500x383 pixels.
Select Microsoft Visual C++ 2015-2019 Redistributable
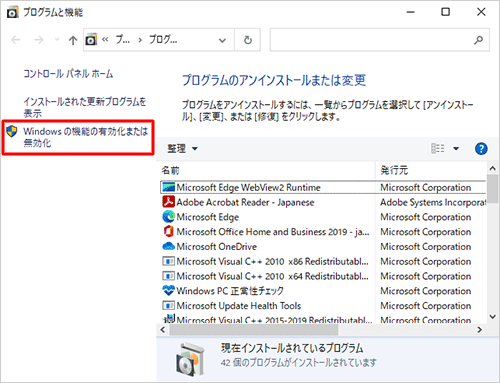274,319
